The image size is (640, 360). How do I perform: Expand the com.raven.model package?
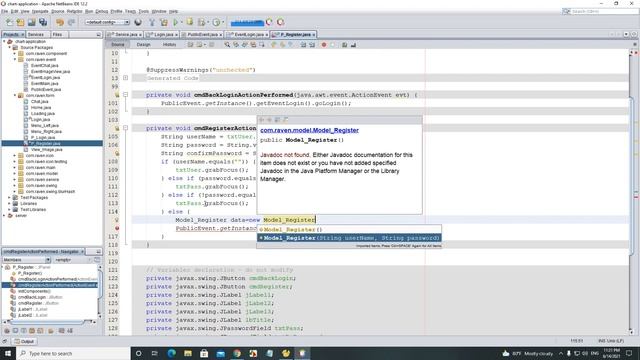[15, 173]
